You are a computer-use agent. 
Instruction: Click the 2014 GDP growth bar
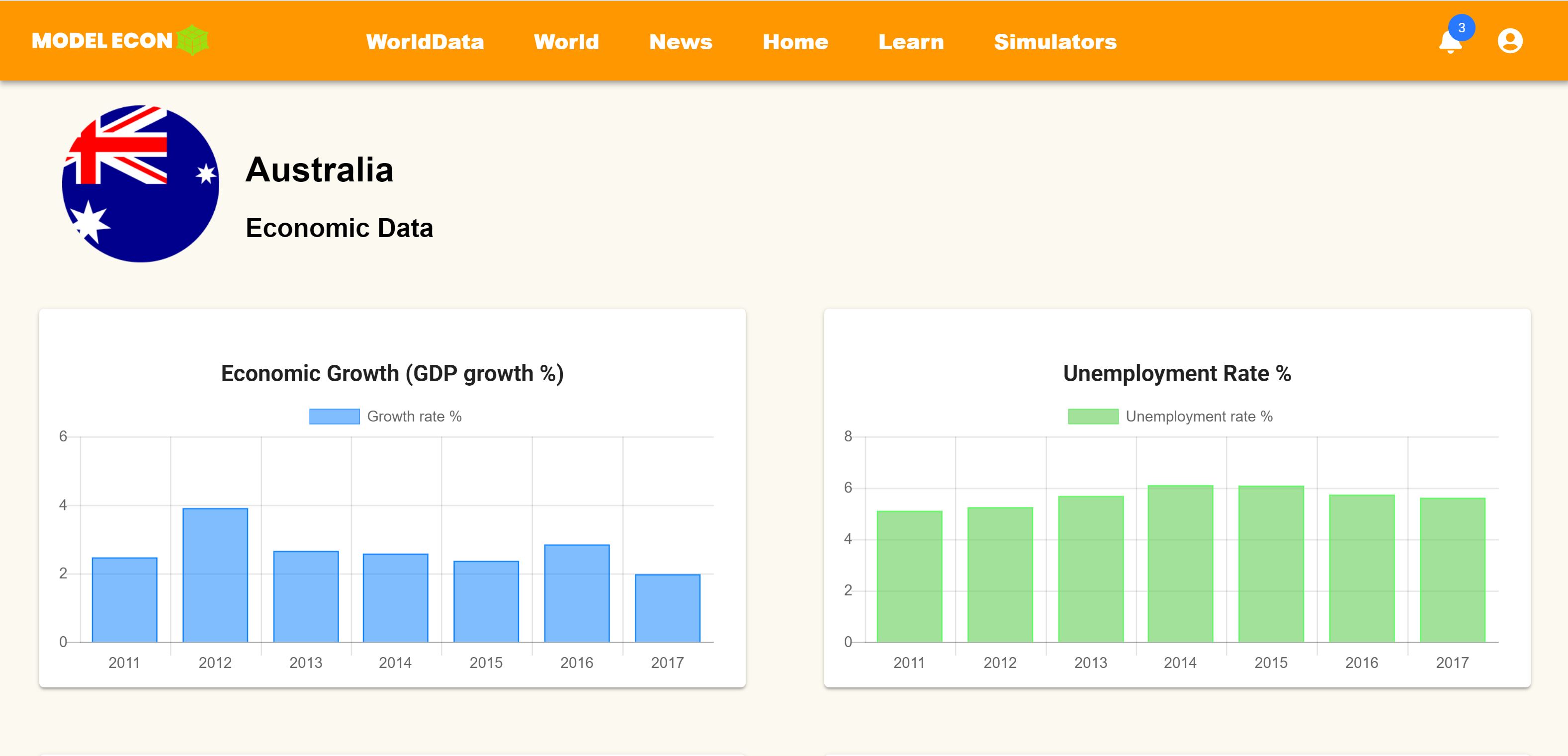coord(396,598)
